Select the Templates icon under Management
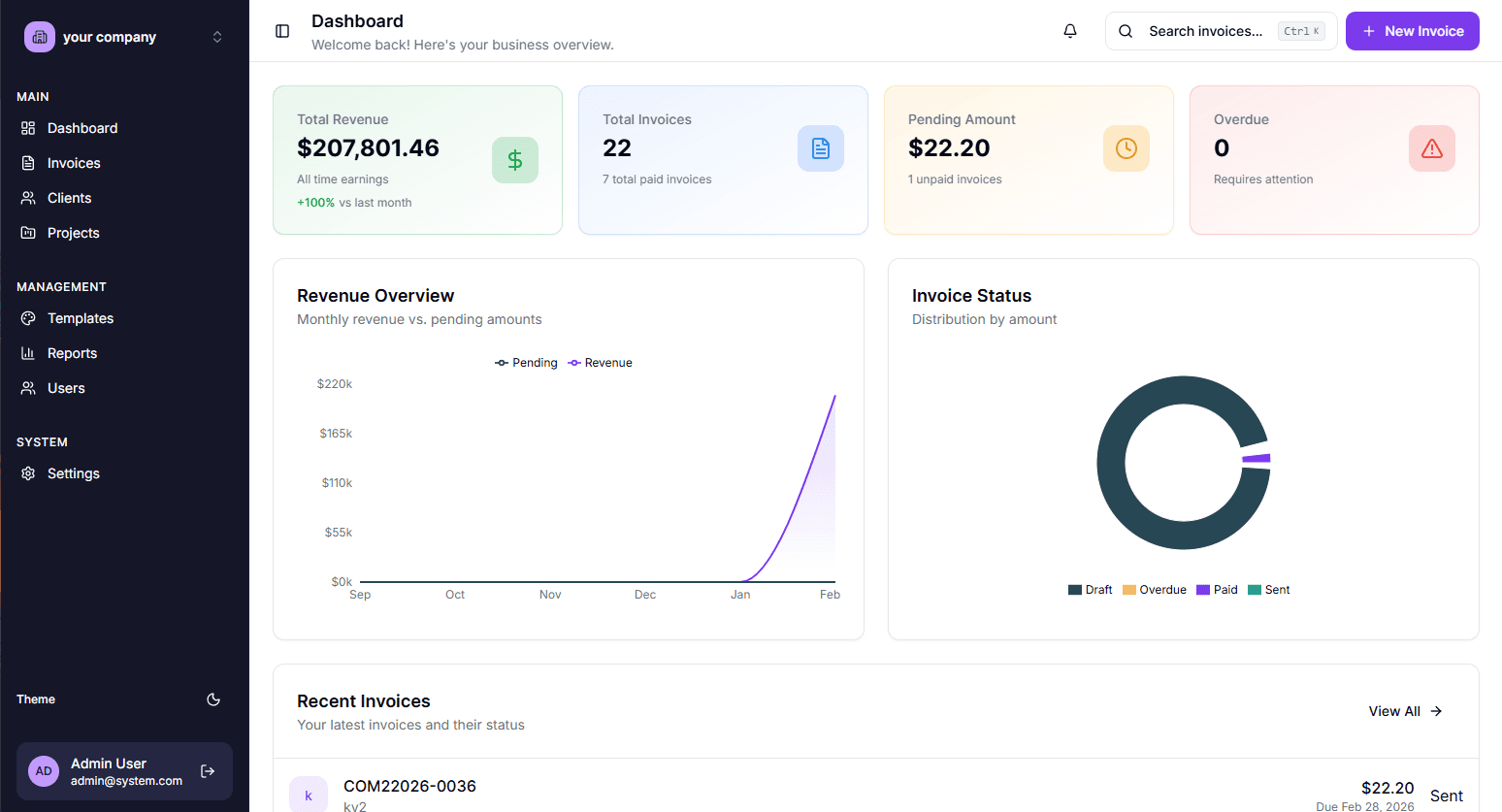 29,317
